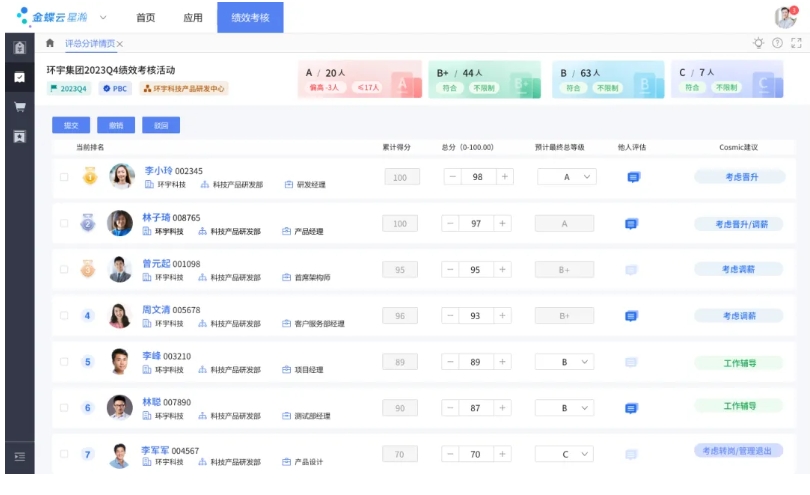Image resolution: width=810 pixels, height=495 pixels.
Task: Open the organization building icon in sidebar
Action: point(20,48)
